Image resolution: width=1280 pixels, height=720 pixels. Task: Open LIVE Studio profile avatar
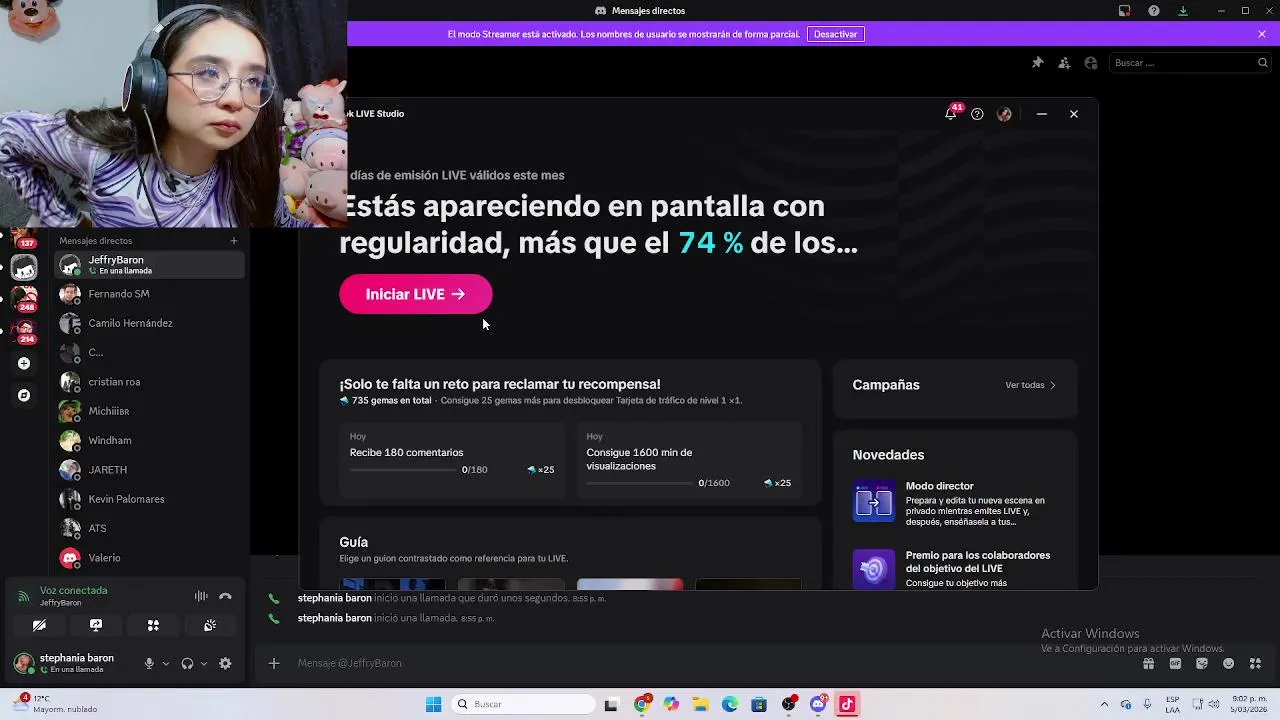1004,114
